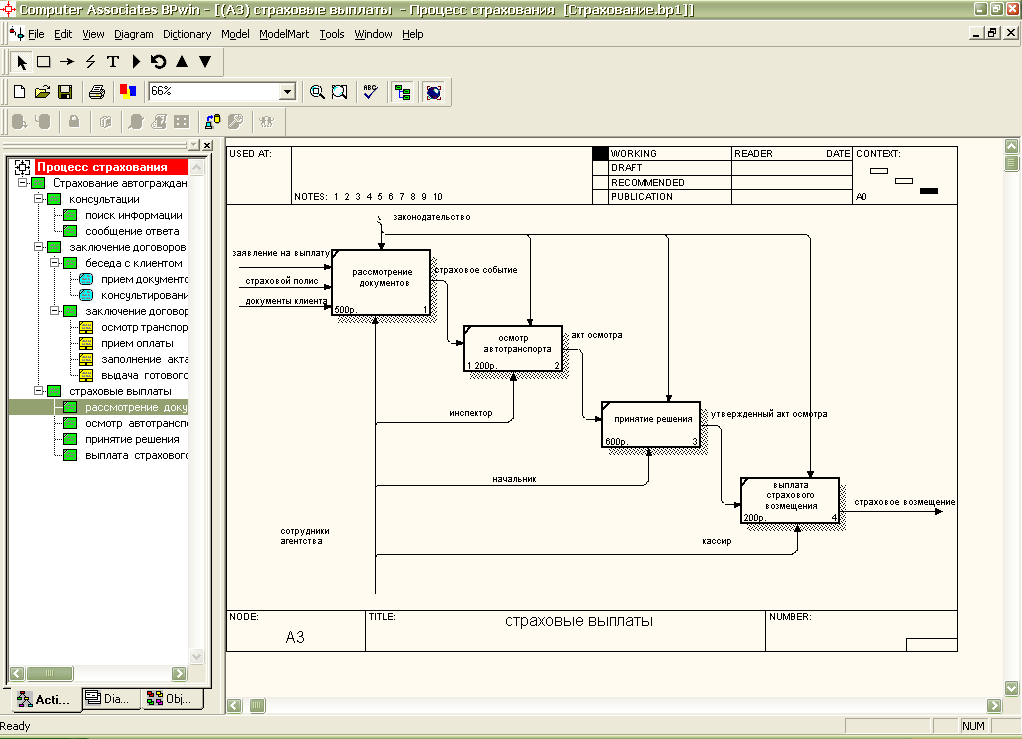
Task: Click the выплата страхового возмещения activity box
Action: pyautogui.click(x=790, y=500)
